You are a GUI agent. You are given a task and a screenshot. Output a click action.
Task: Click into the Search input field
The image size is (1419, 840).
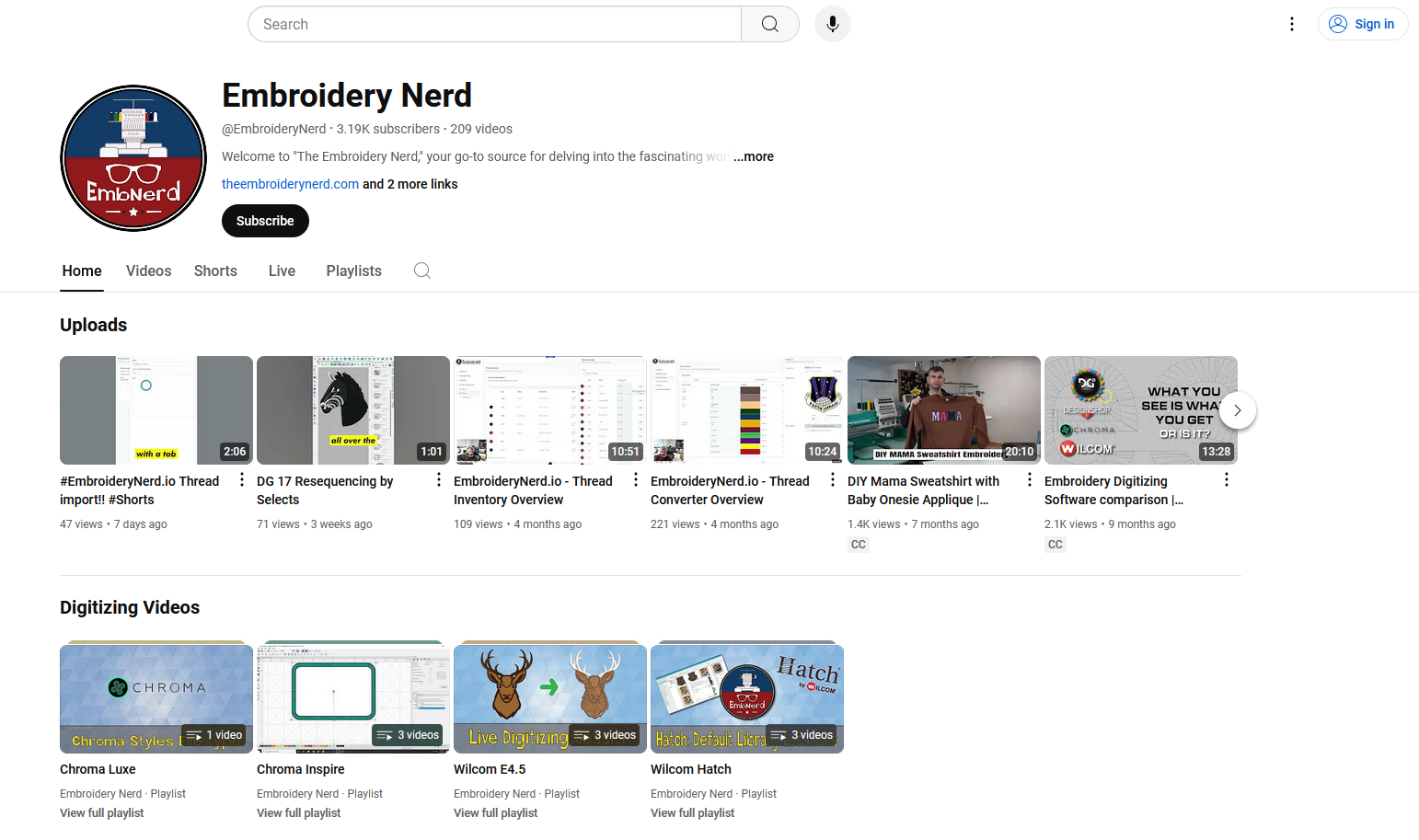click(x=494, y=24)
